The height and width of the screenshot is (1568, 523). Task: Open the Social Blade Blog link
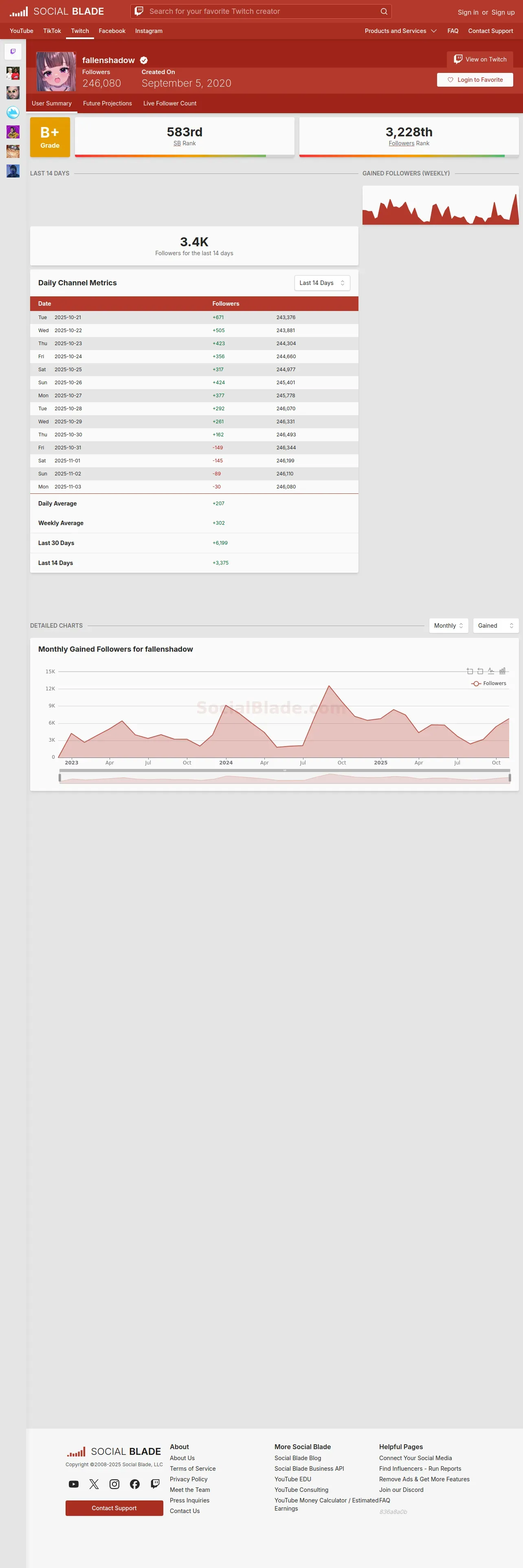298,1458
